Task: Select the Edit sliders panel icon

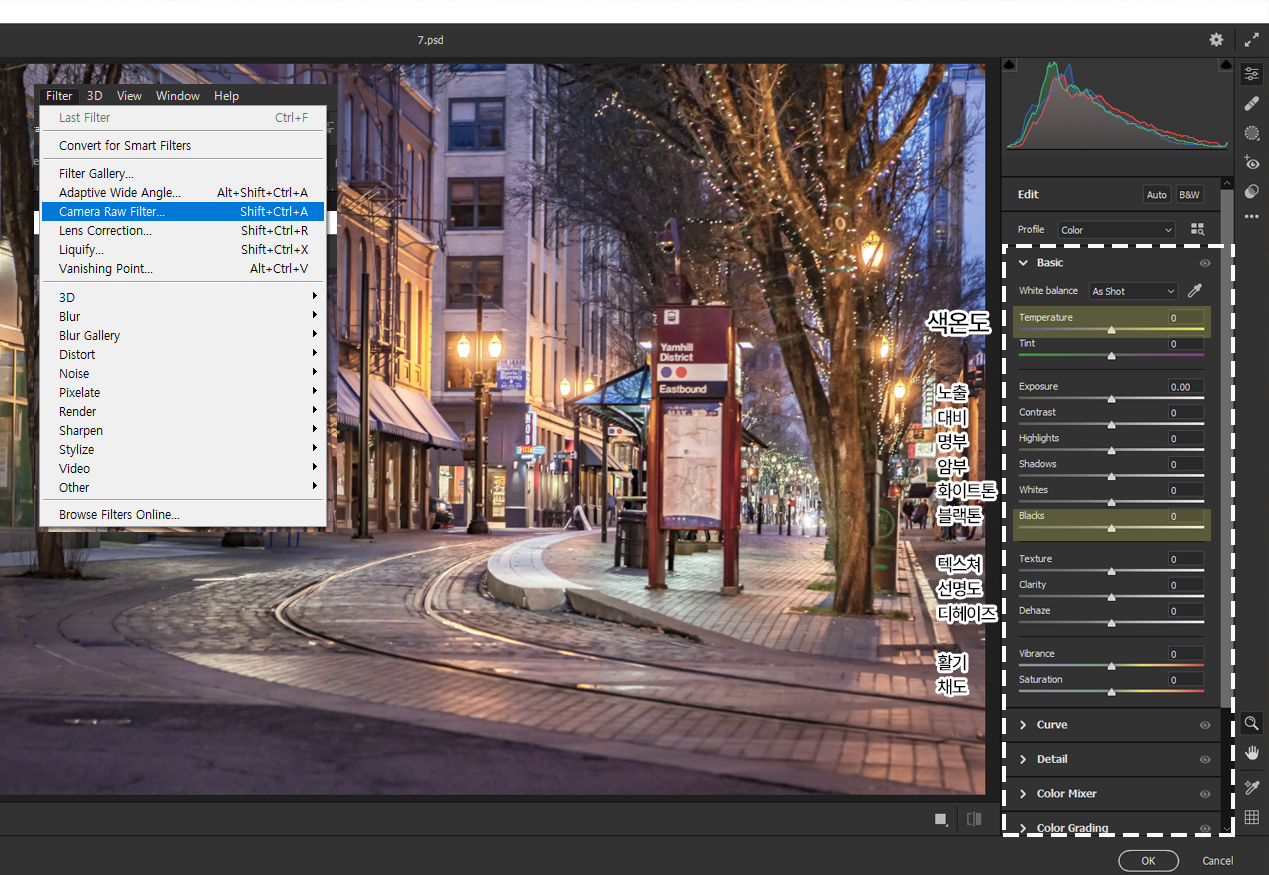Action: coord(1251,74)
